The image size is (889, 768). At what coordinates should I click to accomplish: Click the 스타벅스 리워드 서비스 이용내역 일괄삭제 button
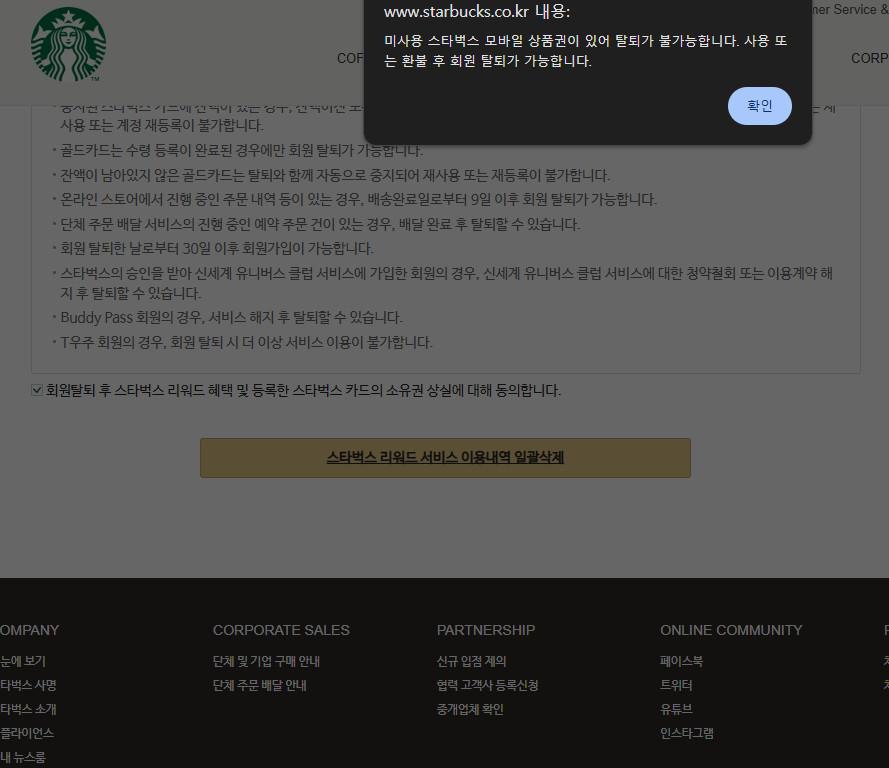point(445,457)
